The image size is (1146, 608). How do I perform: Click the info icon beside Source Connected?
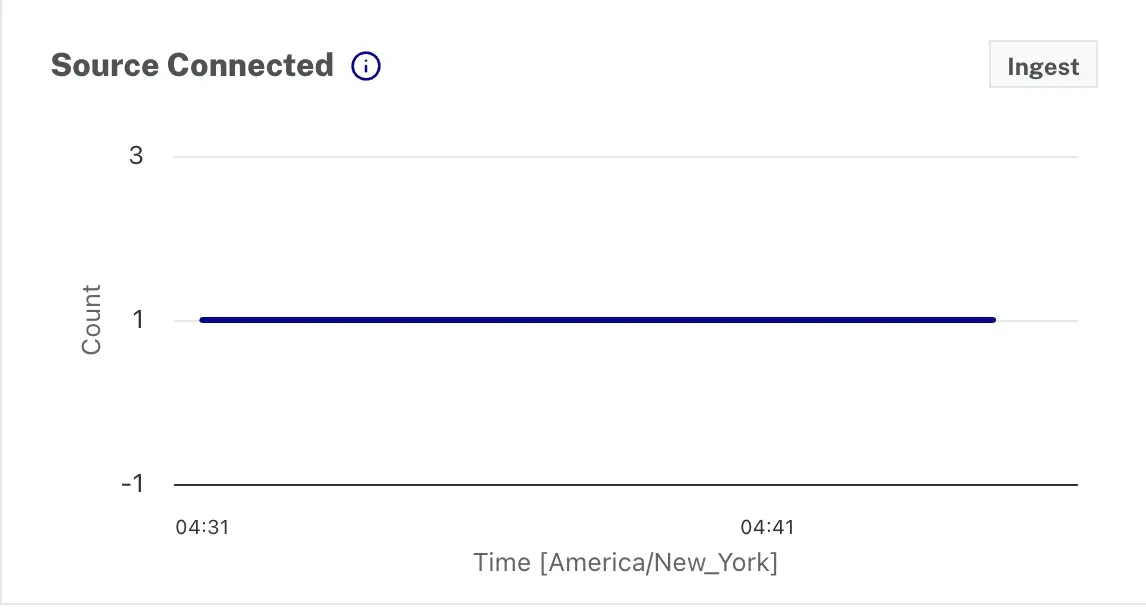(367, 67)
